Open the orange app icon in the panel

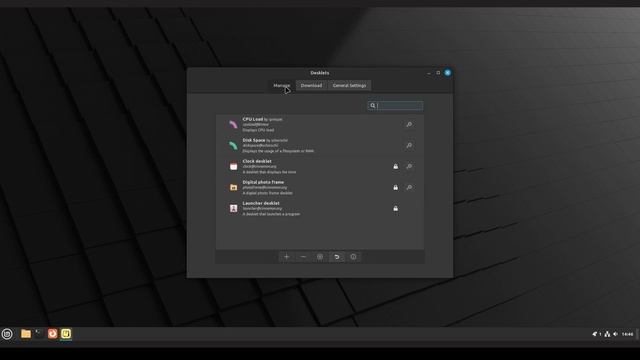click(53, 334)
